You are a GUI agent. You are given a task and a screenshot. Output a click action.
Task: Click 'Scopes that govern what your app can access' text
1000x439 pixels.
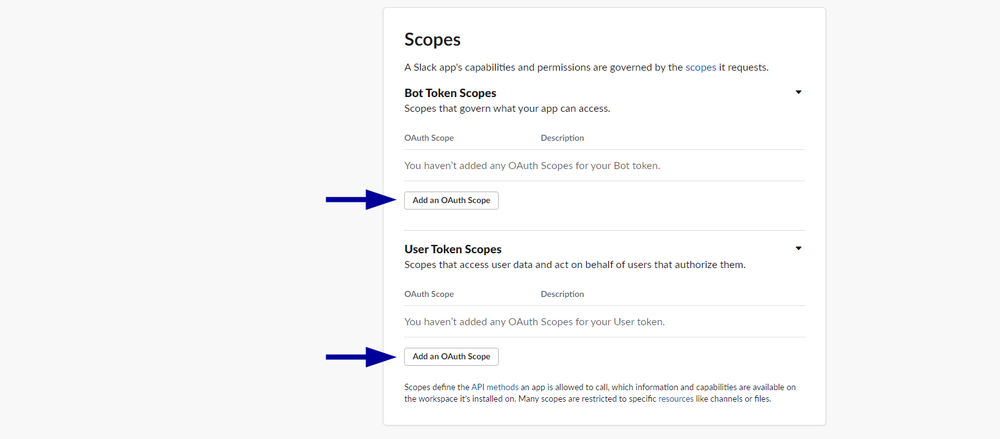click(507, 108)
